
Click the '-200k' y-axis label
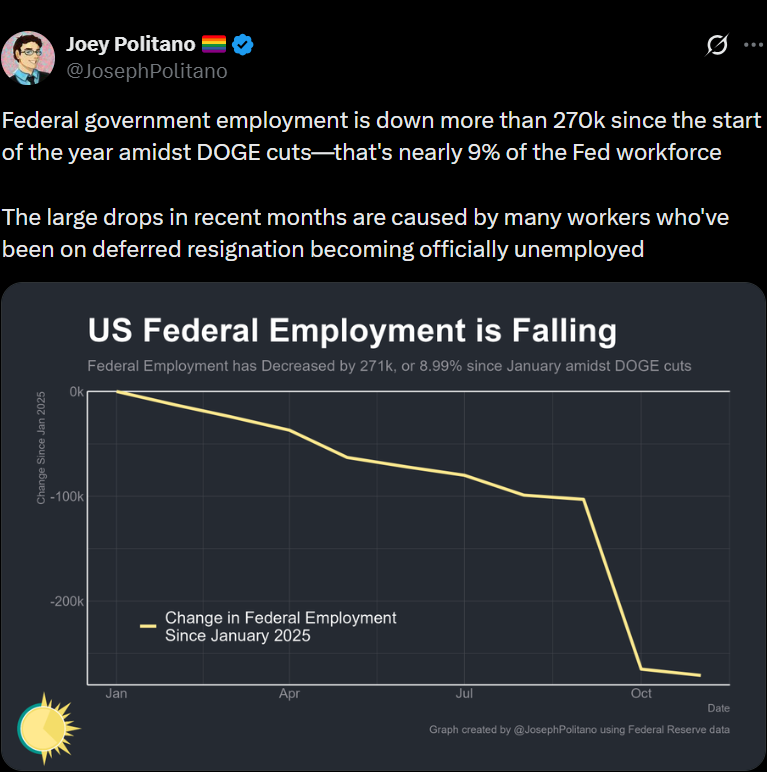tap(66, 602)
